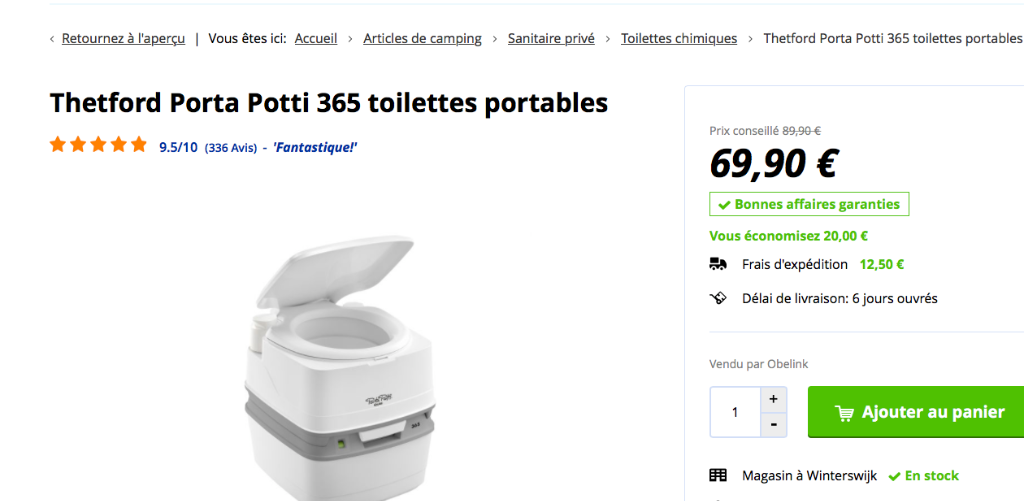Navigate to Toilettes chimiques breadcrumb
This screenshot has height=501, width=1024.
pos(679,39)
